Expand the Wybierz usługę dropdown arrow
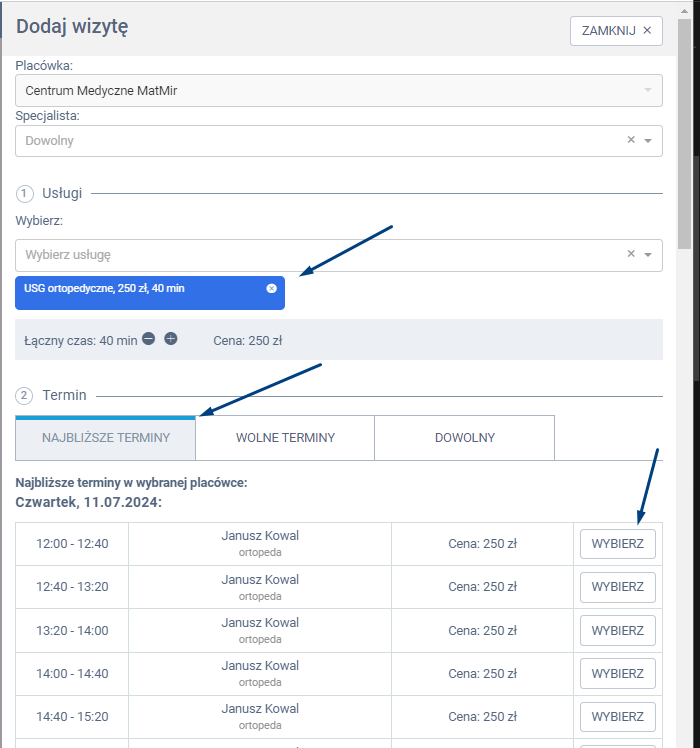Image resolution: width=700 pixels, height=748 pixels. click(648, 255)
